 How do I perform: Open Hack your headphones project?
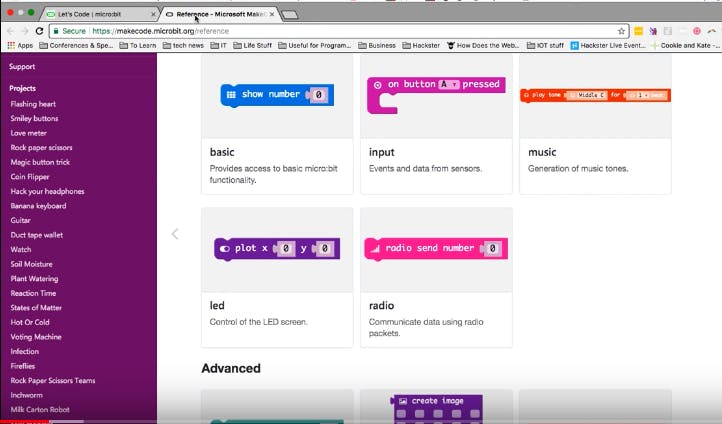pyautogui.click(x=47, y=191)
